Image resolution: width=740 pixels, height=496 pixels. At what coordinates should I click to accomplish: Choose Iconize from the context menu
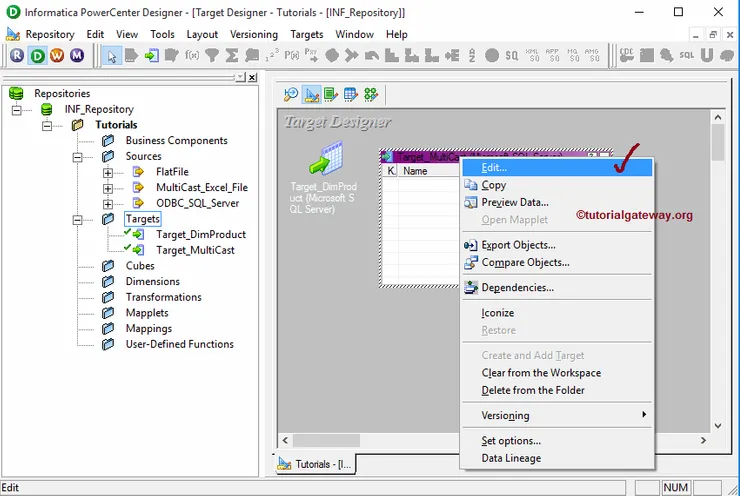click(557, 313)
